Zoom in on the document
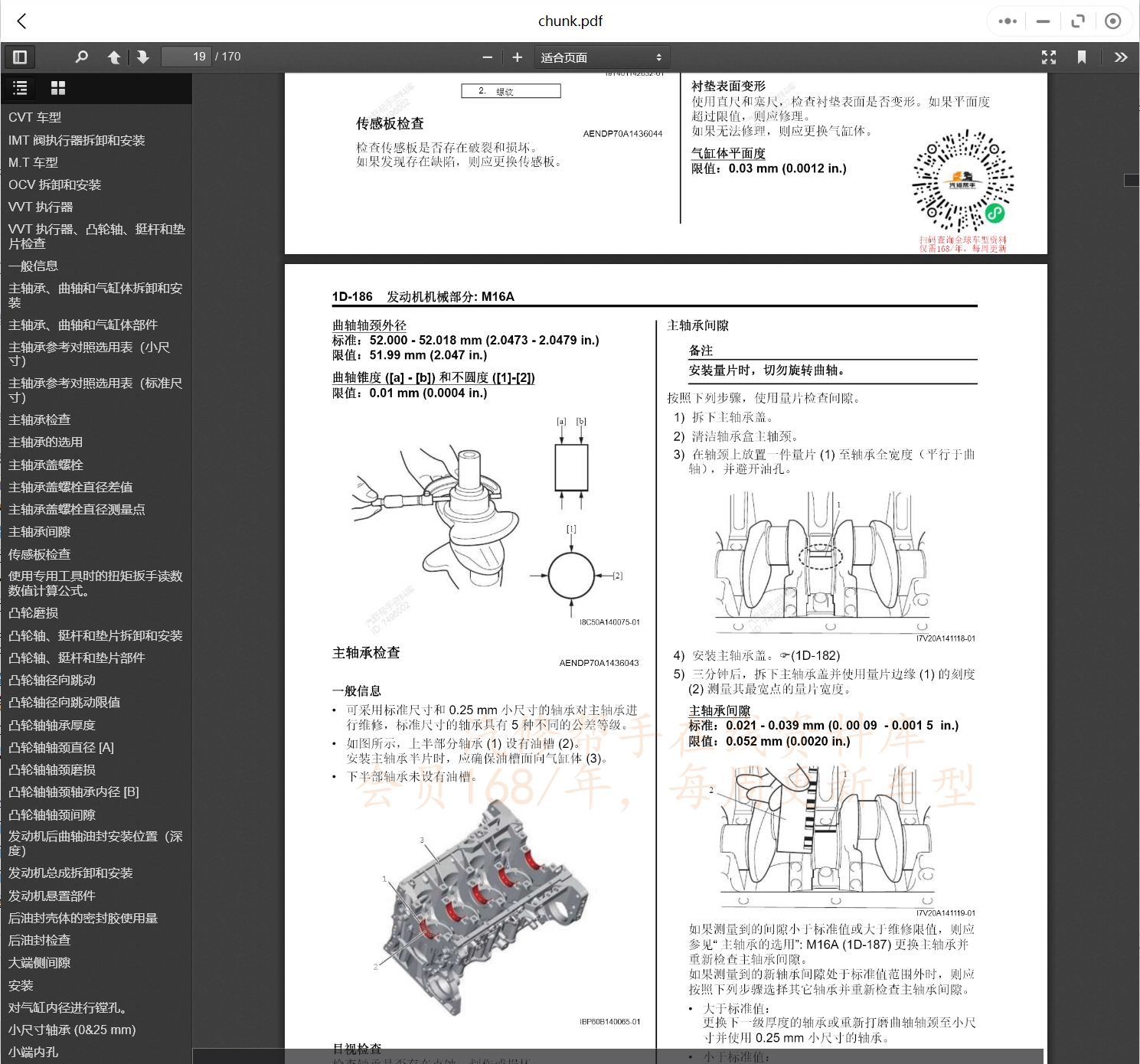Viewport: 1140px width, 1064px height. [518, 57]
